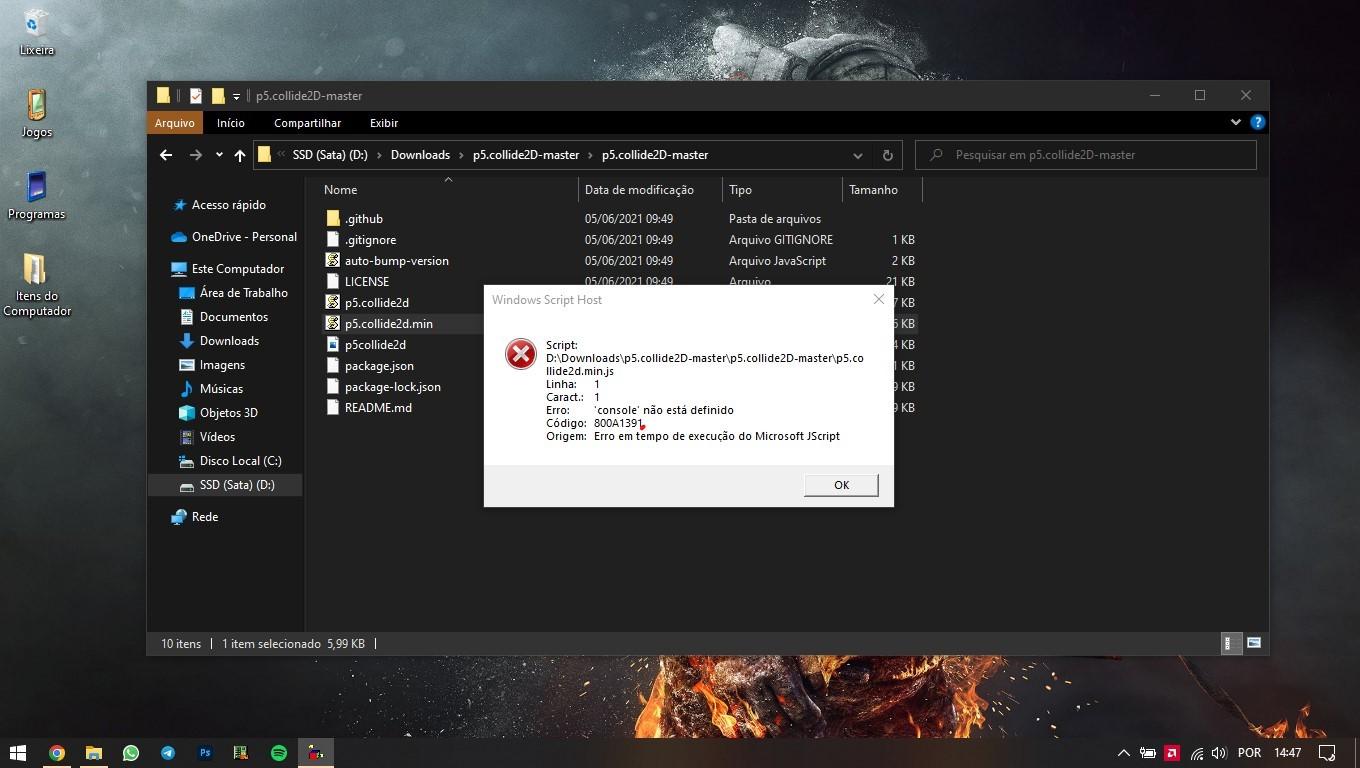Viewport: 1360px width, 768px height.
Task: Open WhatsApp from the taskbar
Action: pos(131,753)
